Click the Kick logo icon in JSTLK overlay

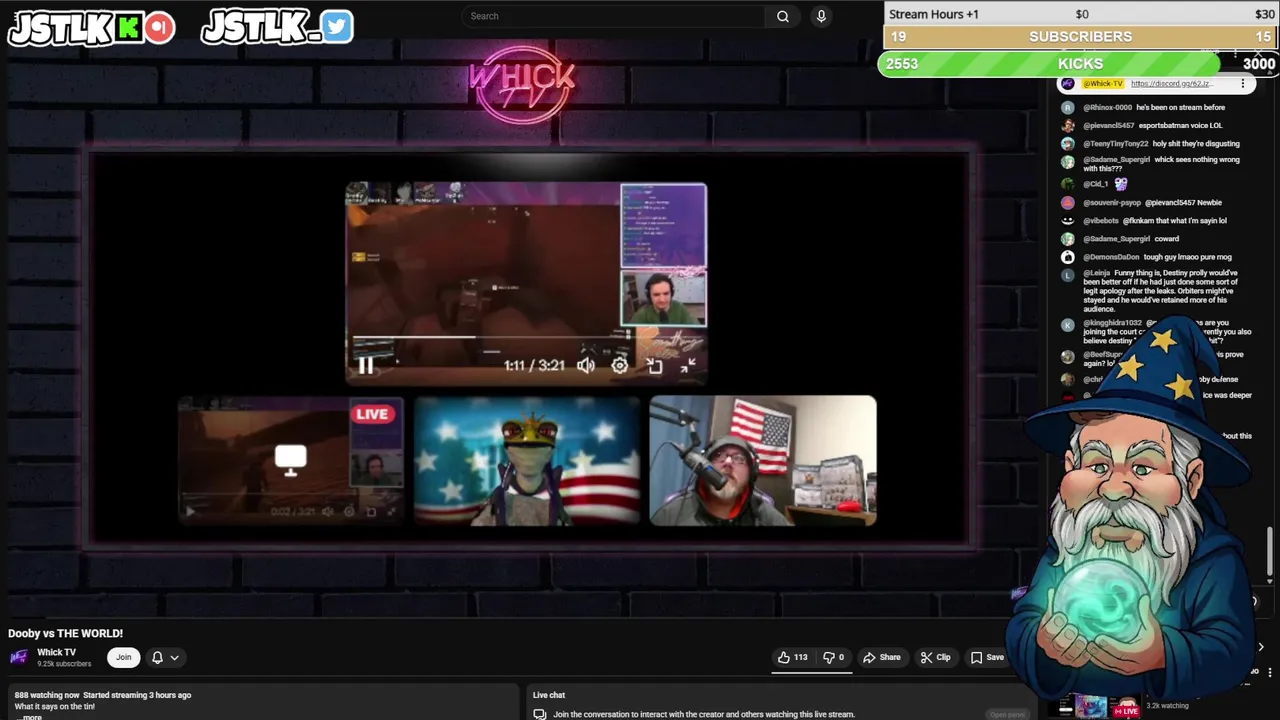pos(129,28)
